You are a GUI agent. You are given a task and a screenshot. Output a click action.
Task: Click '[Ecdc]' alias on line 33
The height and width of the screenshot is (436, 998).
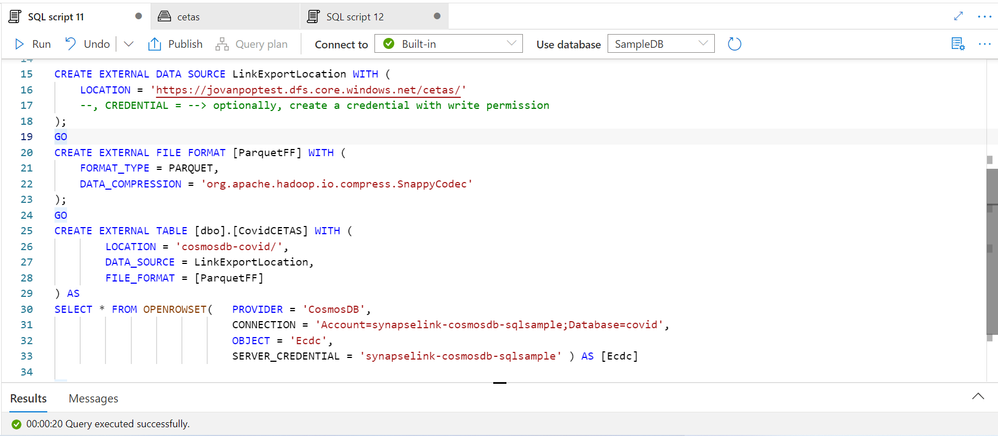pos(619,356)
